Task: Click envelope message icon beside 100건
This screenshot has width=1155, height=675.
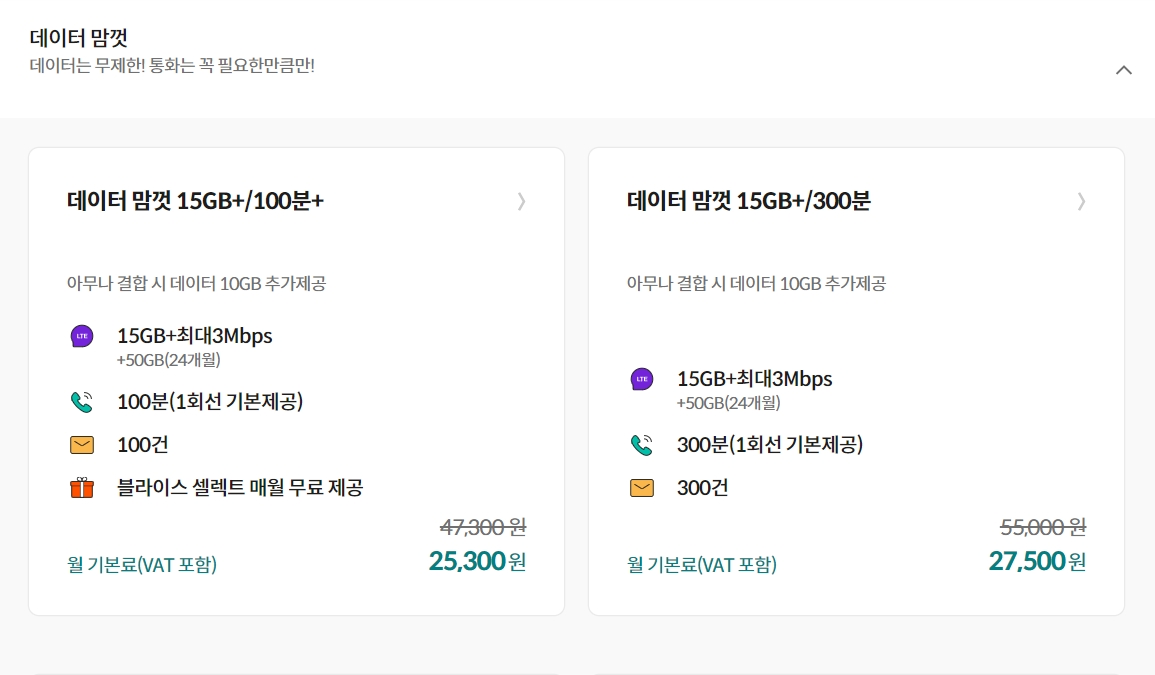Action: 82,445
